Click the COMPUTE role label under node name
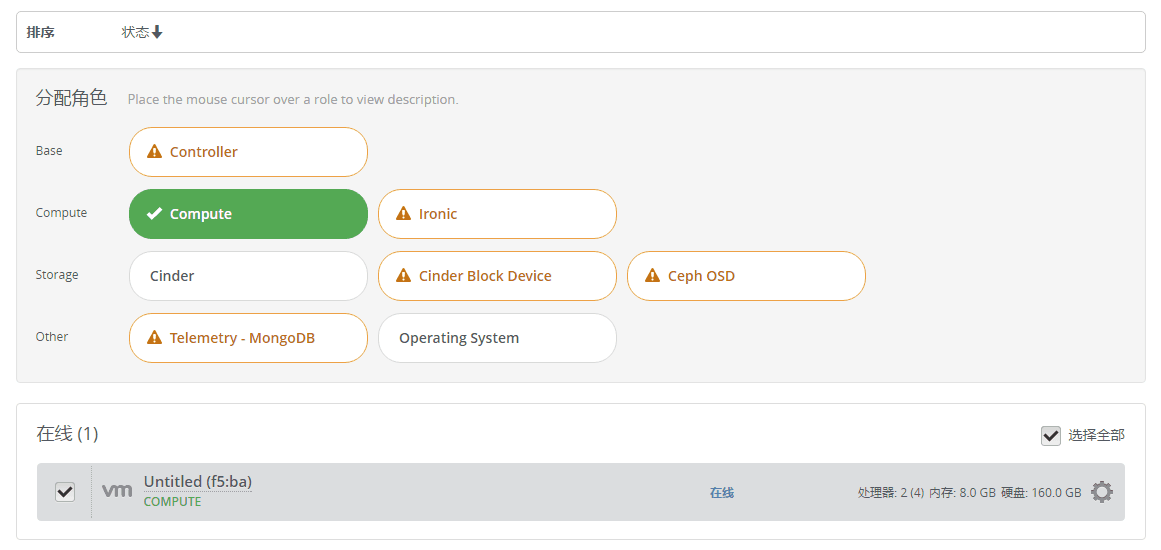1161x550 pixels. point(173,502)
